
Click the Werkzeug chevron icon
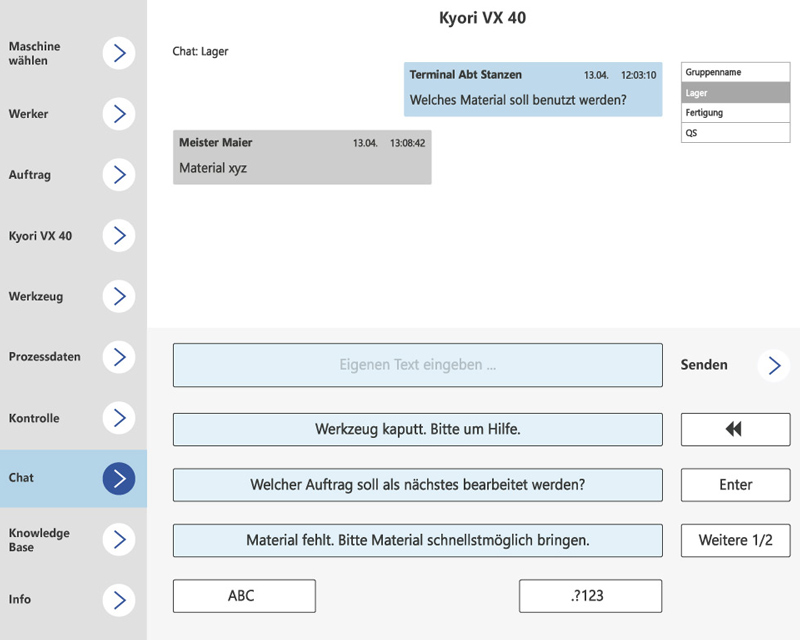118,297
